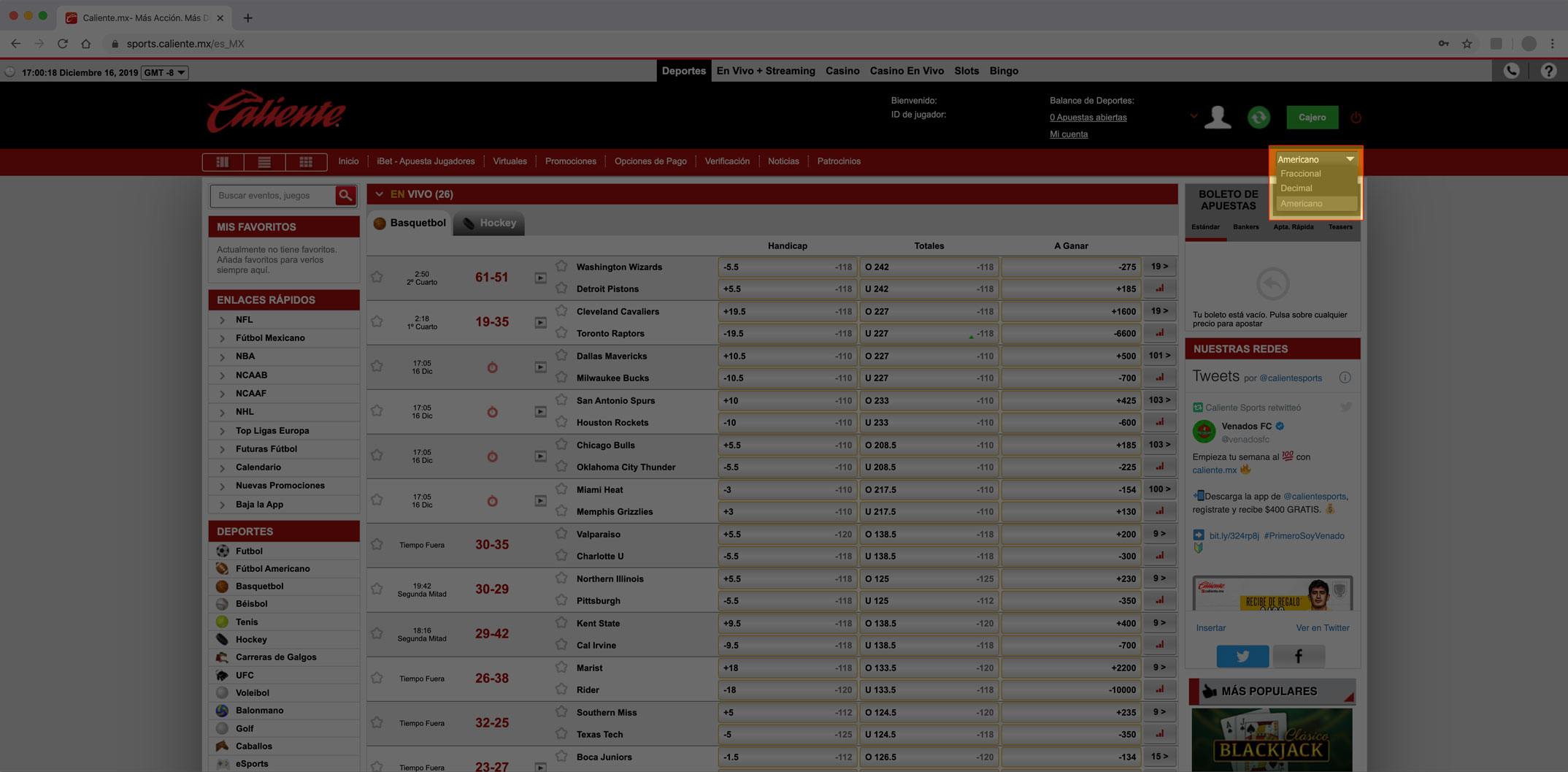Open video stream icon for Wizards vs Pistons
This screenshot has width=1568, height=772.
540,278
